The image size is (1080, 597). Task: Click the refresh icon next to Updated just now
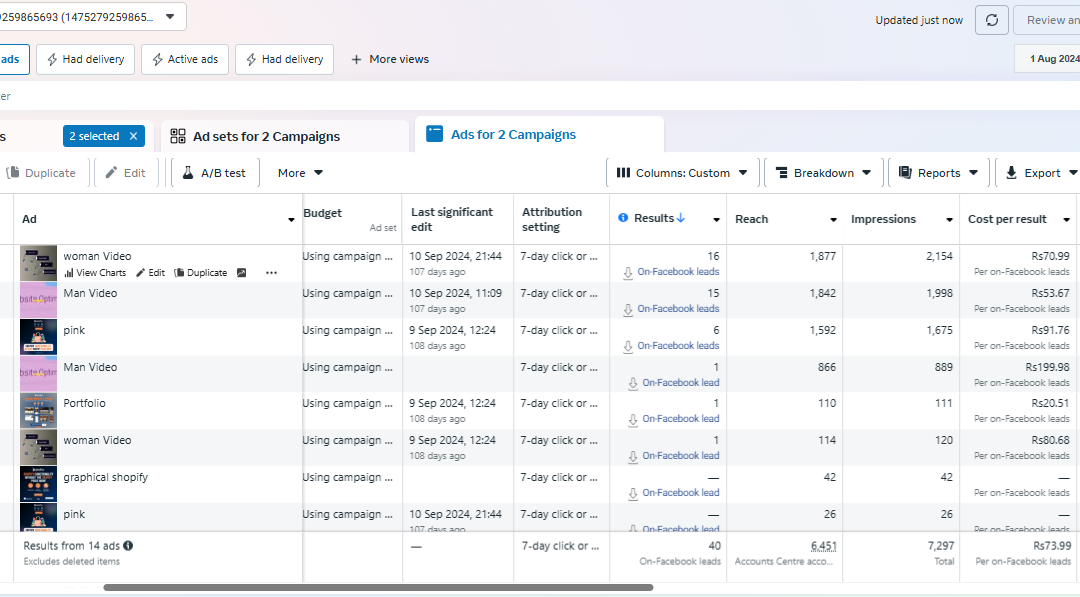992,20
